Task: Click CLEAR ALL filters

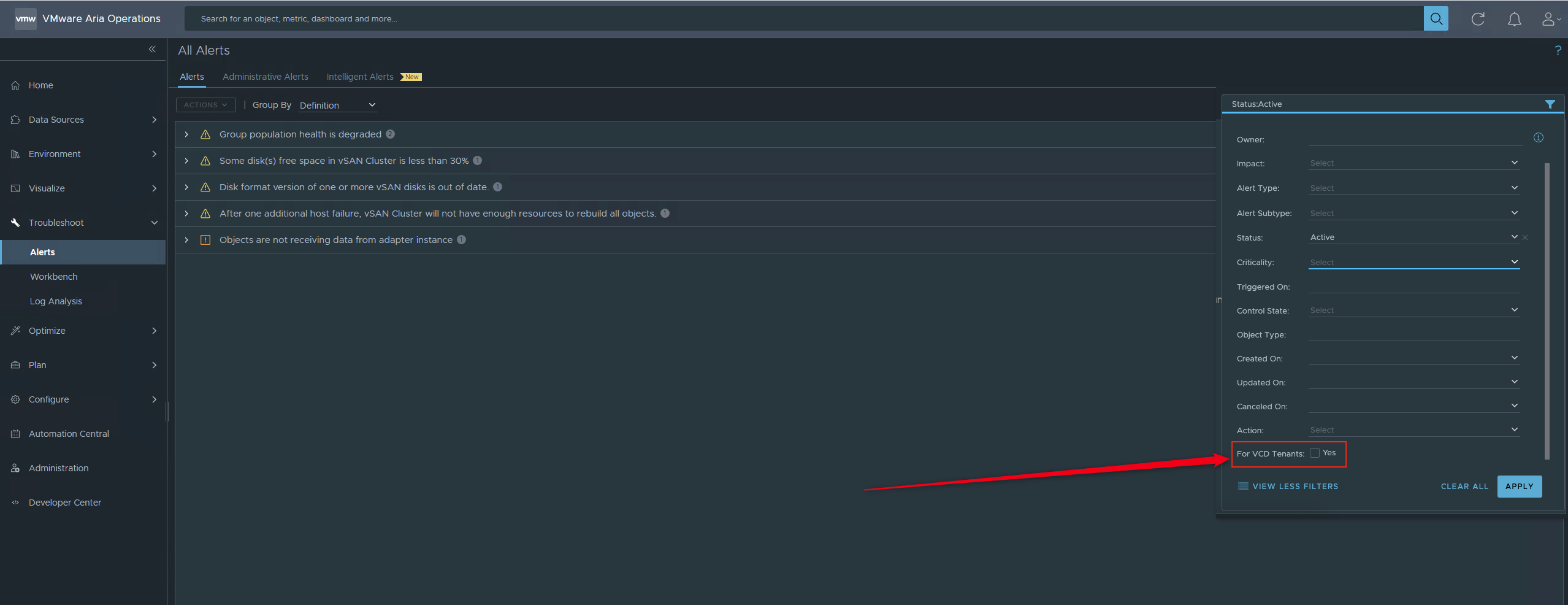Action: (1464, 487)
